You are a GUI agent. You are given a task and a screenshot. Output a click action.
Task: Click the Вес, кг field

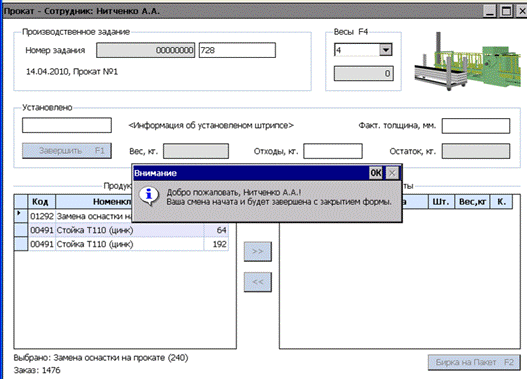pos(196,151)
